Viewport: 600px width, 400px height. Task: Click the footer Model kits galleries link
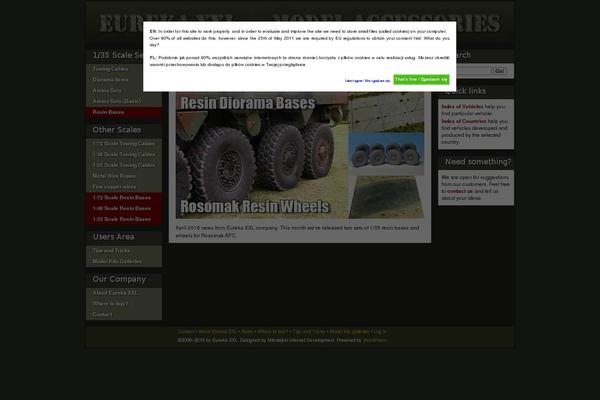[349, 331]
